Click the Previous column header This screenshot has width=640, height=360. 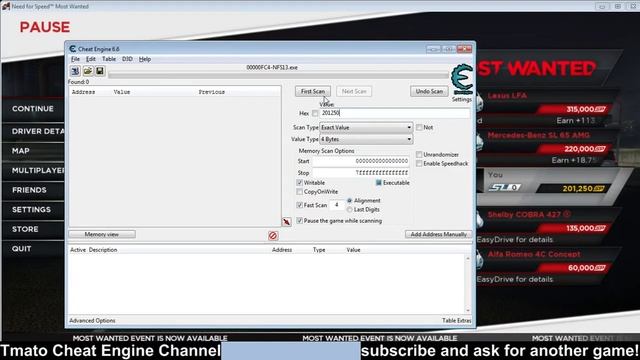pos(211,92)
